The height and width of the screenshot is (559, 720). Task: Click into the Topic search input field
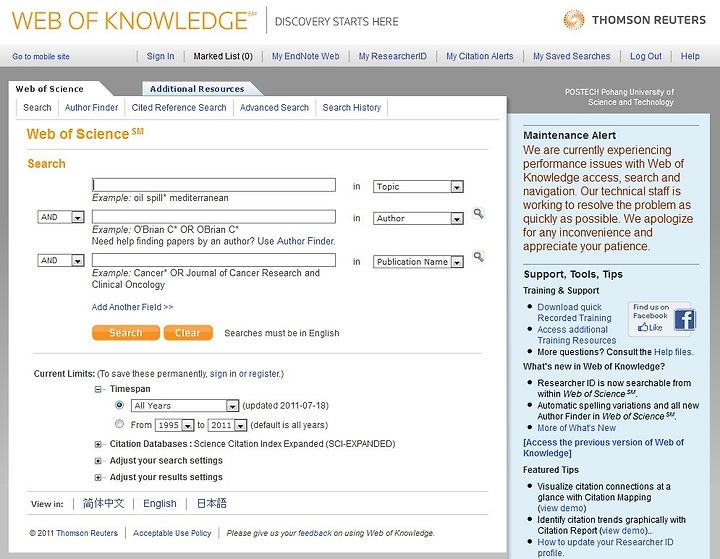214,185
